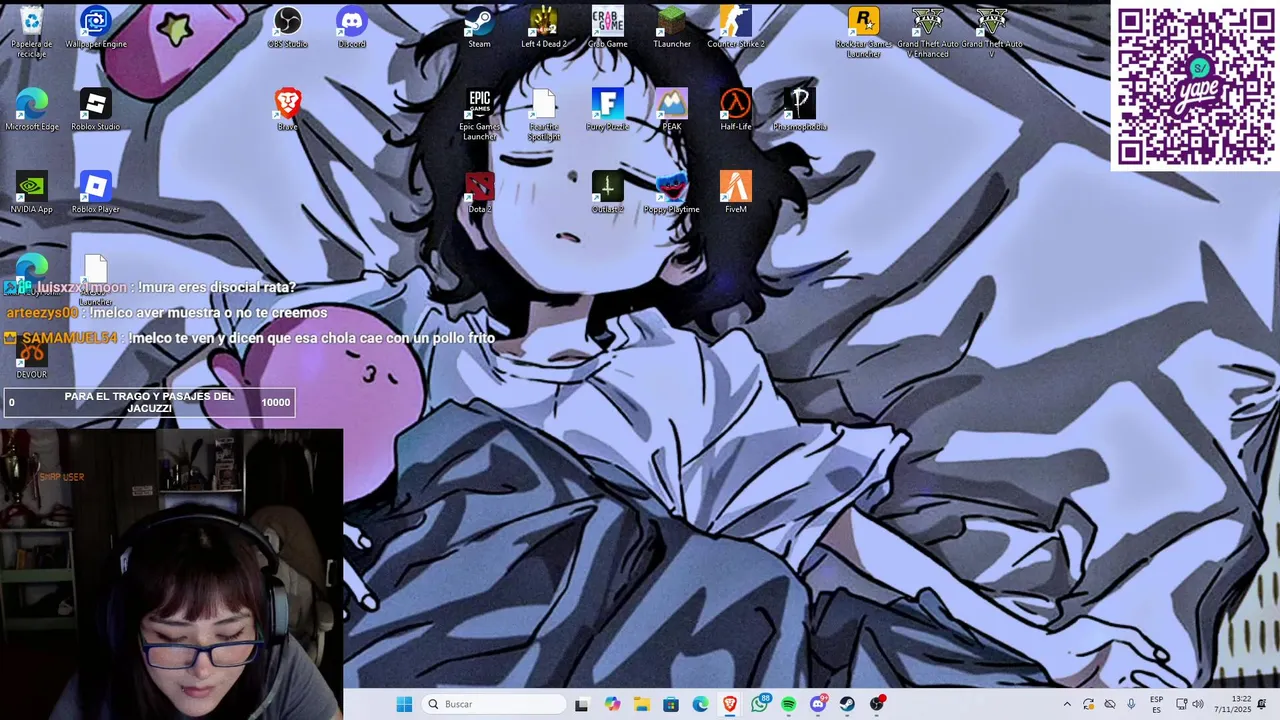This screenshot has width=1280, height=720.
Task: Open the Epic Games Launcher shortcut
Action: coord(480,114)
